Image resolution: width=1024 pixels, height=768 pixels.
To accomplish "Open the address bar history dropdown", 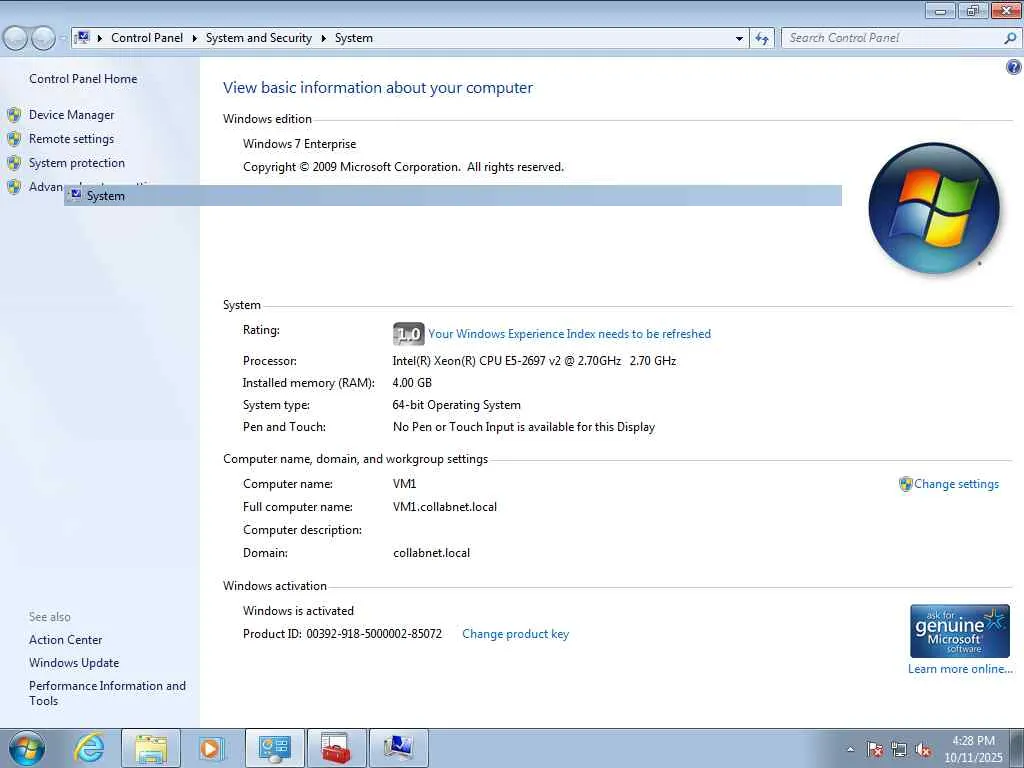I will coord(739,38).
